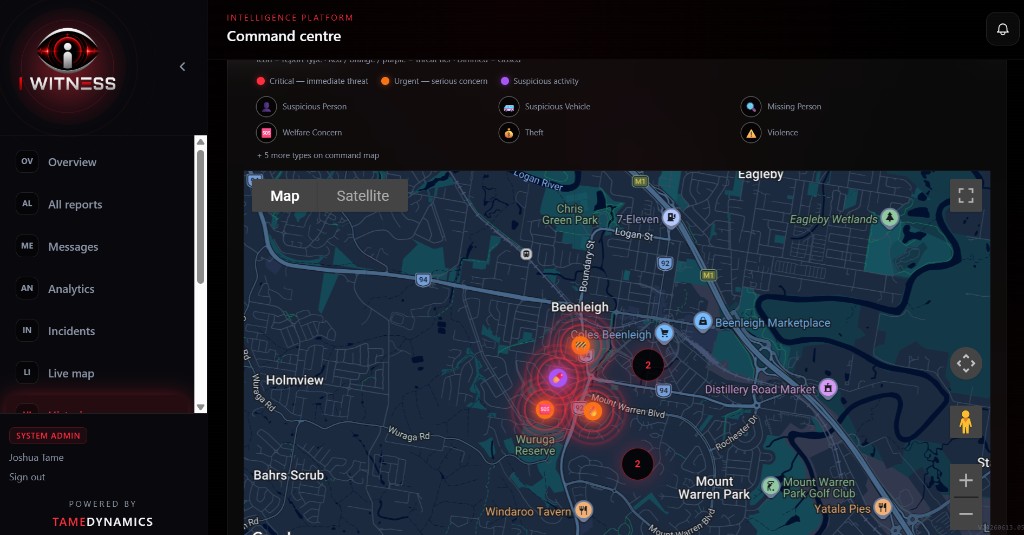Click the Wuruga Reserve label

pyautogui.click(x=535, y=446)
